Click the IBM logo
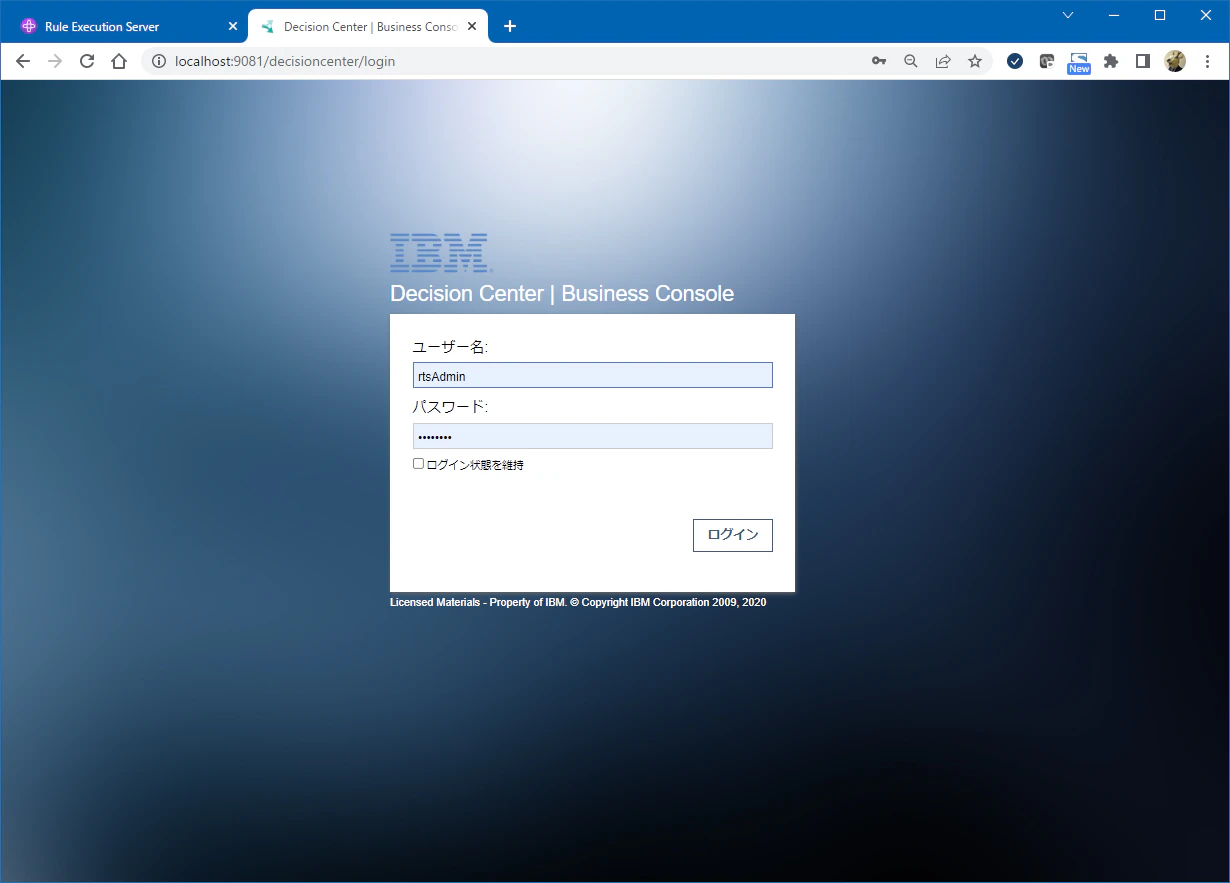Image resolution: width=1230 pixels, height=883 pixels. [x=440, y=253]
